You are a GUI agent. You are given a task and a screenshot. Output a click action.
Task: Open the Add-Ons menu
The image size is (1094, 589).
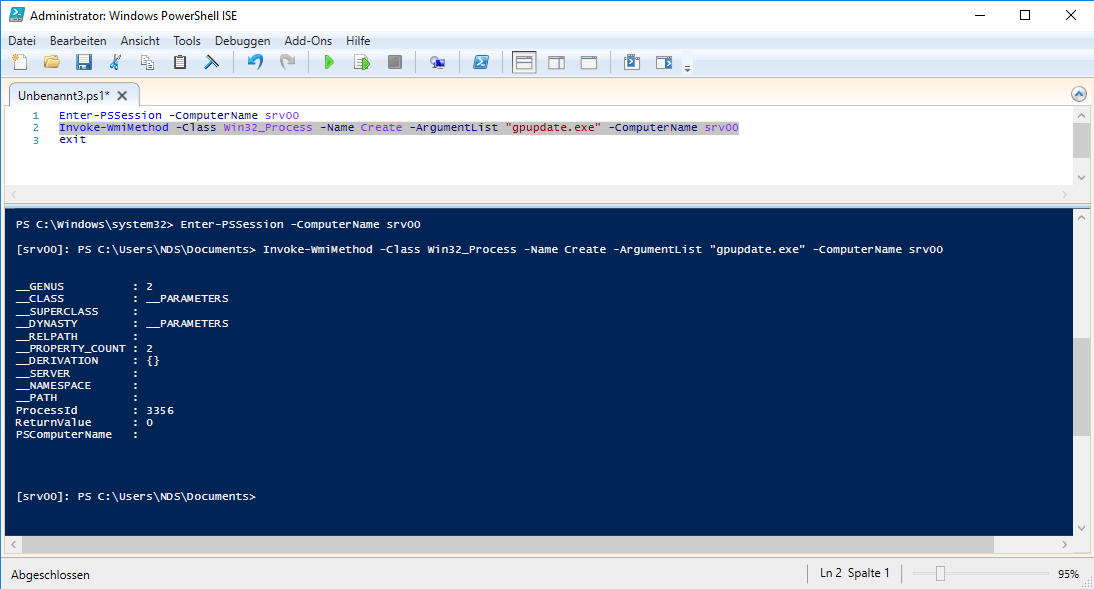[308, 41]
